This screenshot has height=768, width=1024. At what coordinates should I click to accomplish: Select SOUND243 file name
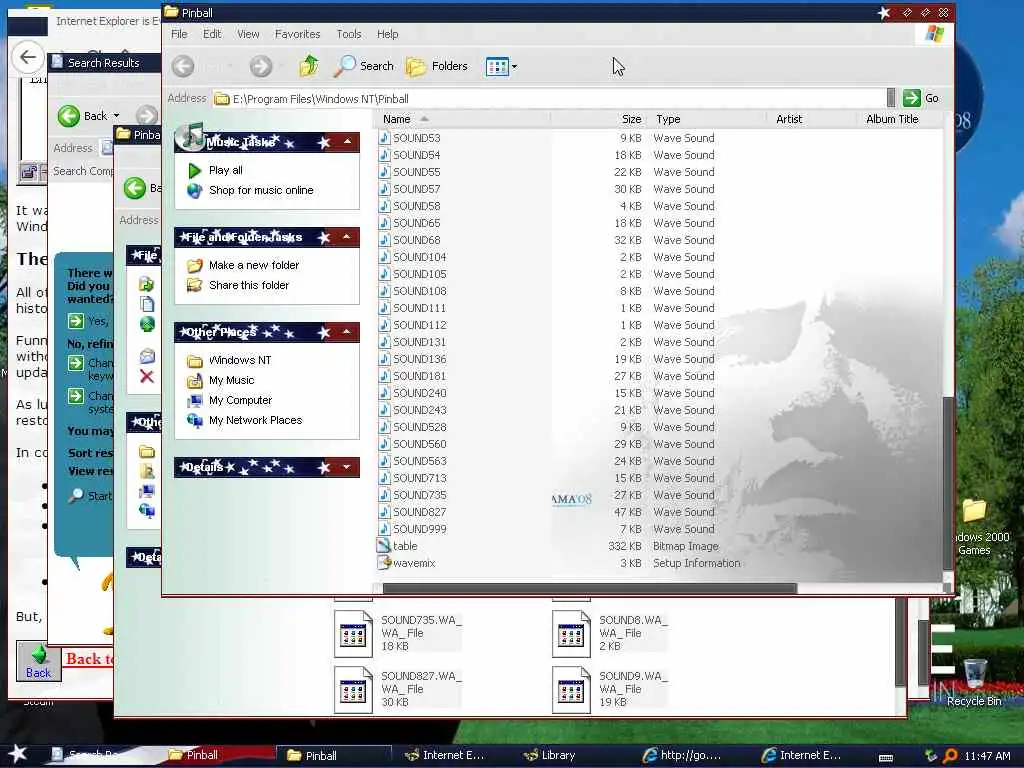click(419, 410)
